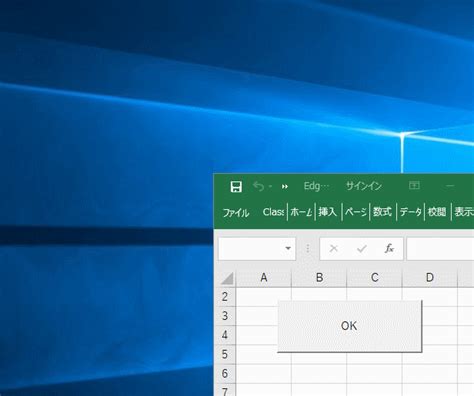Switch to the 数式 ribbon tab
This screenshot has width=474, height=396.
[x=382, y=212]
